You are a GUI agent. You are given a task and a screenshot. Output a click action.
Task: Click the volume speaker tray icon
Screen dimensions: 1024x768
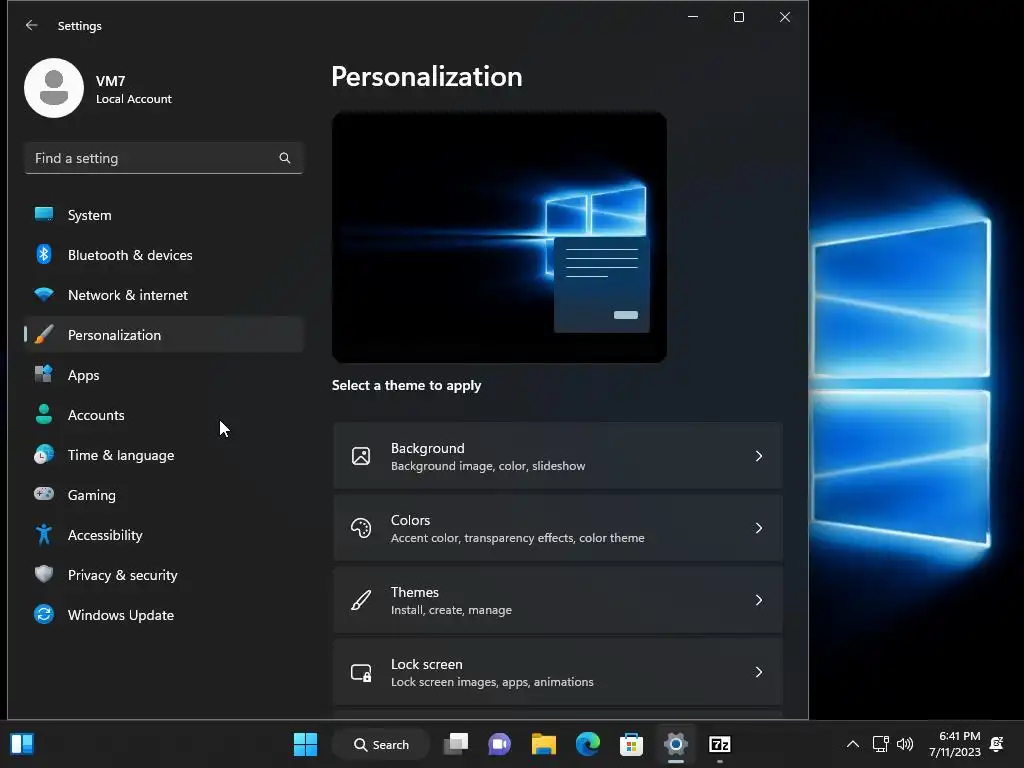point(904,744)
